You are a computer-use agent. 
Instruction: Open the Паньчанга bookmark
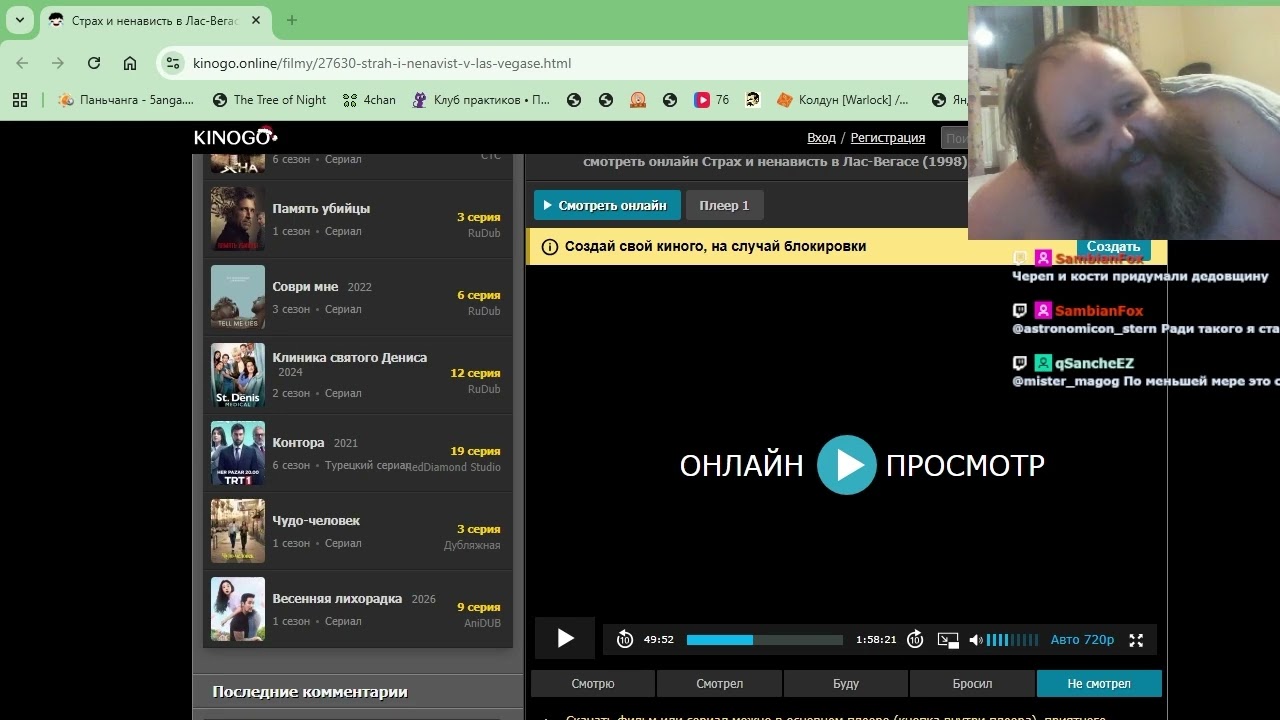point(126,100)
